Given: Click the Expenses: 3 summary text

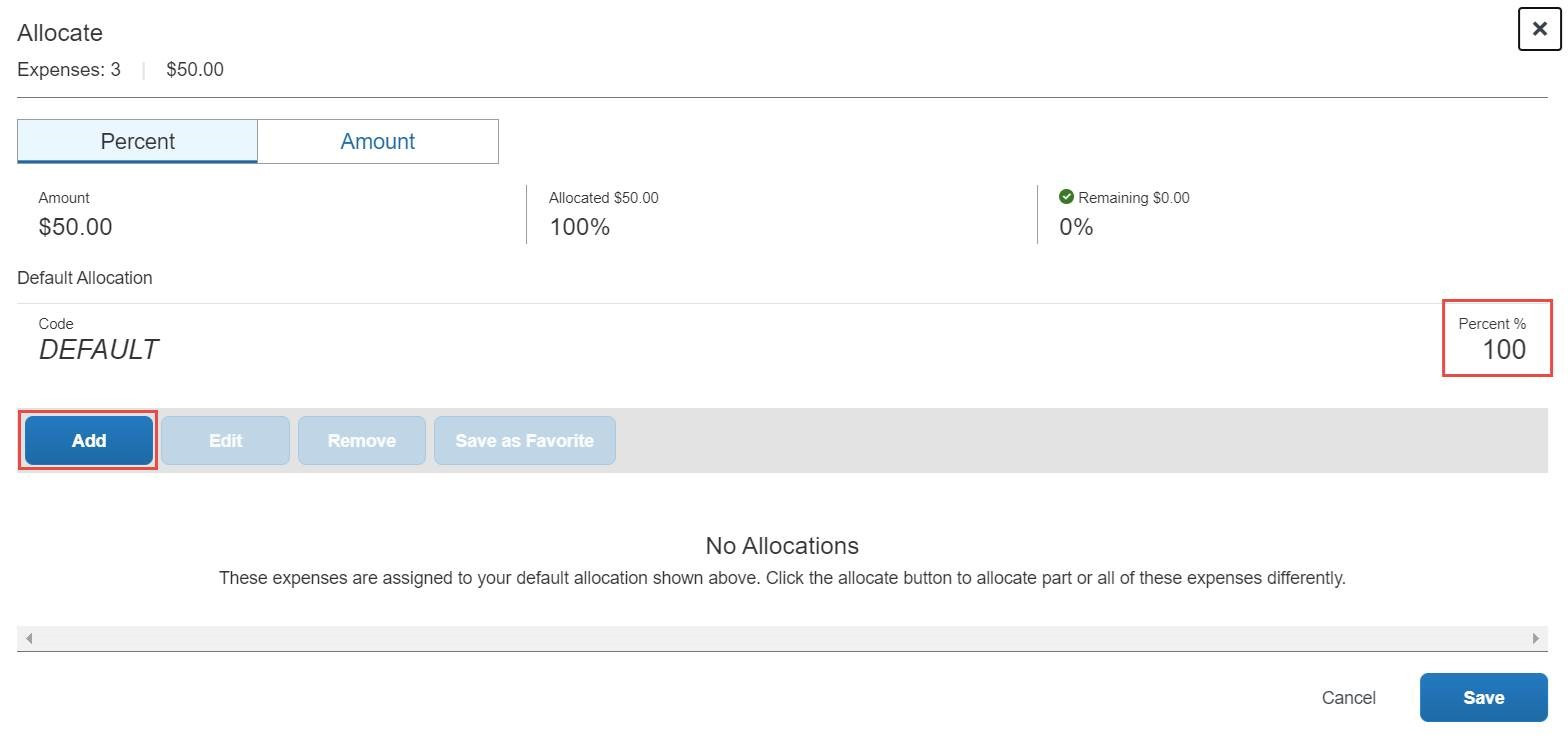Looking at the screenshot, I should [x=69, y=70].
